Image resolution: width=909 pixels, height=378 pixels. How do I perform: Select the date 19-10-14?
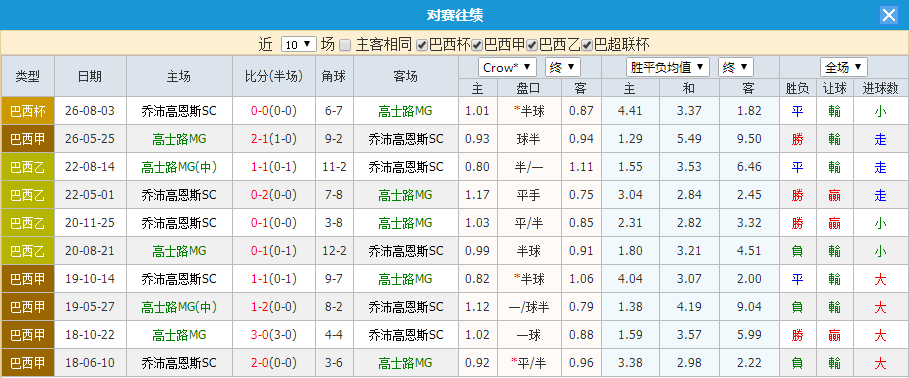(x=90, y=279)
